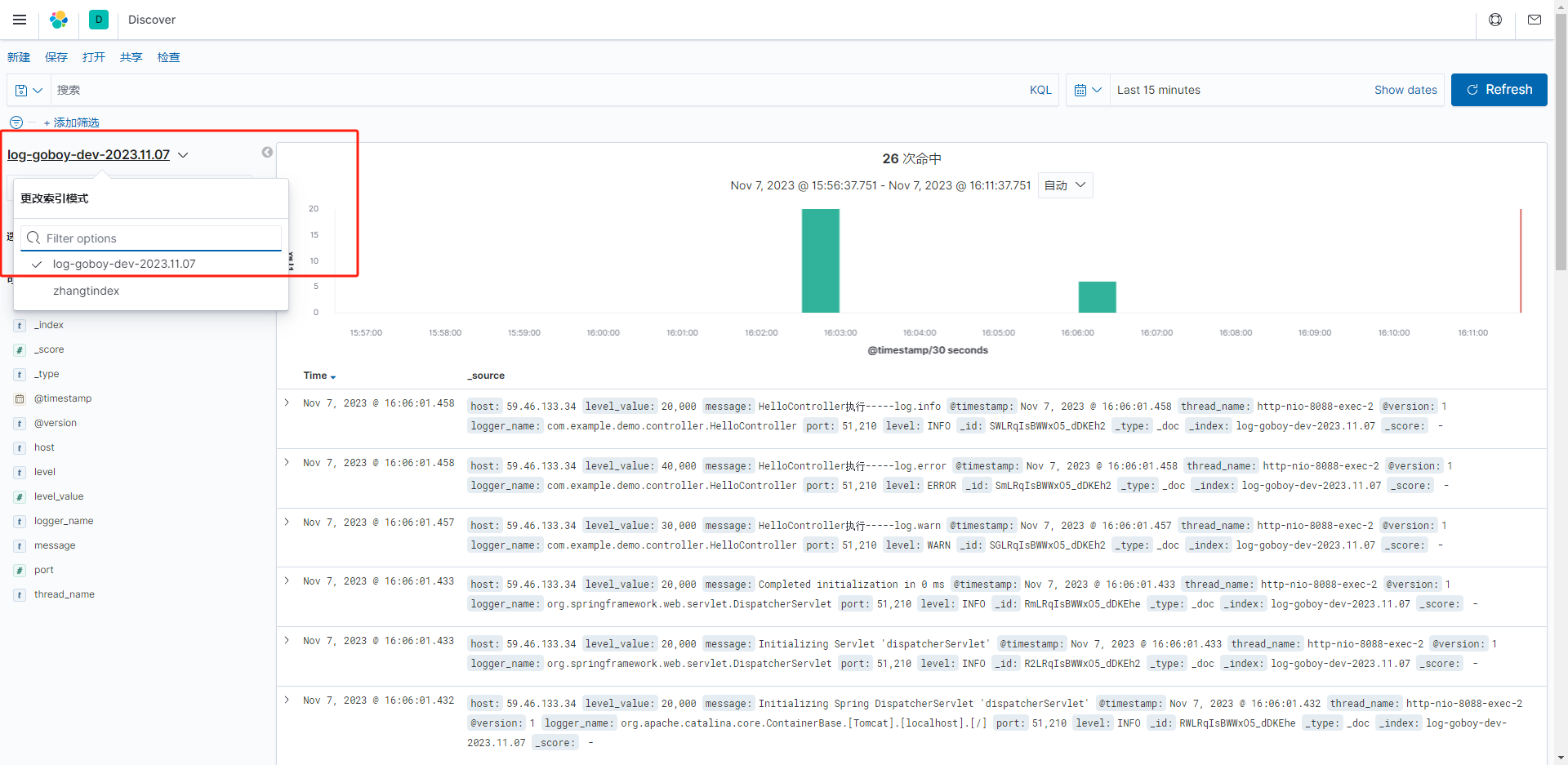The image size is (1568, 765).
Task: Open the saved query dropdown chevron
Action: pyautogui.click(x=38, y=90)
